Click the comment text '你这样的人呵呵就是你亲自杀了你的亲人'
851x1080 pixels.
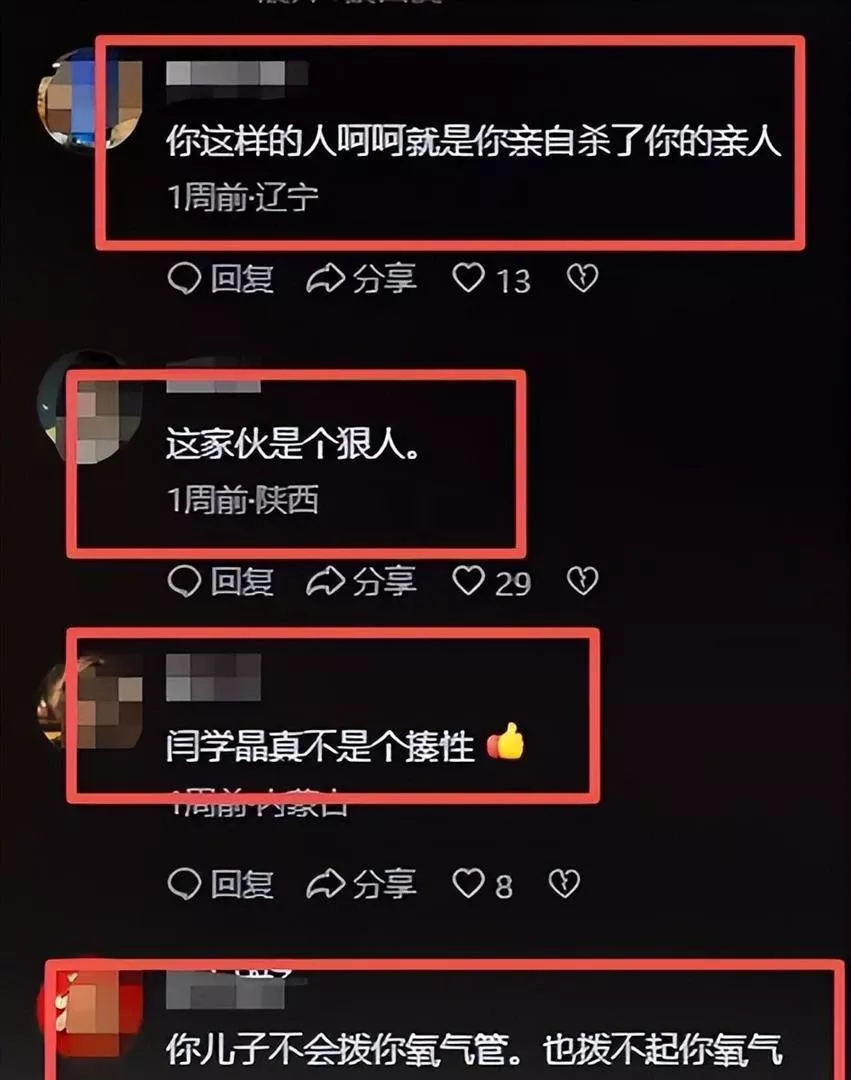[x=474, y=142]
